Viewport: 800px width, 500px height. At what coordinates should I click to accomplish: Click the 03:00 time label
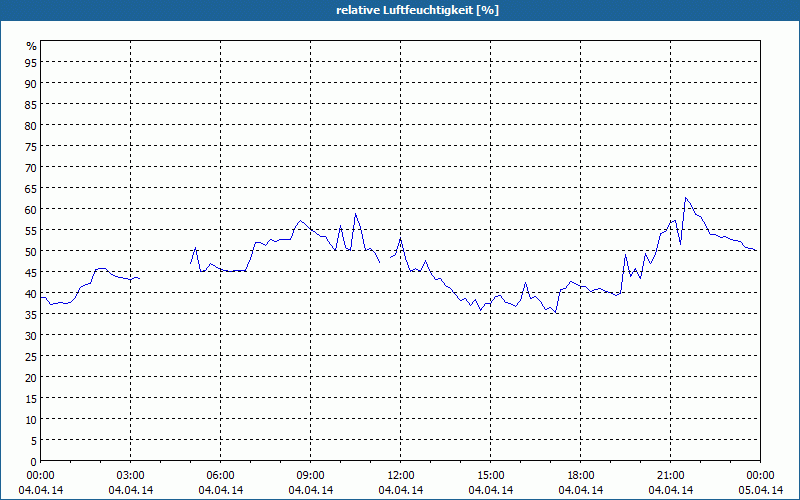coord(131,476)
